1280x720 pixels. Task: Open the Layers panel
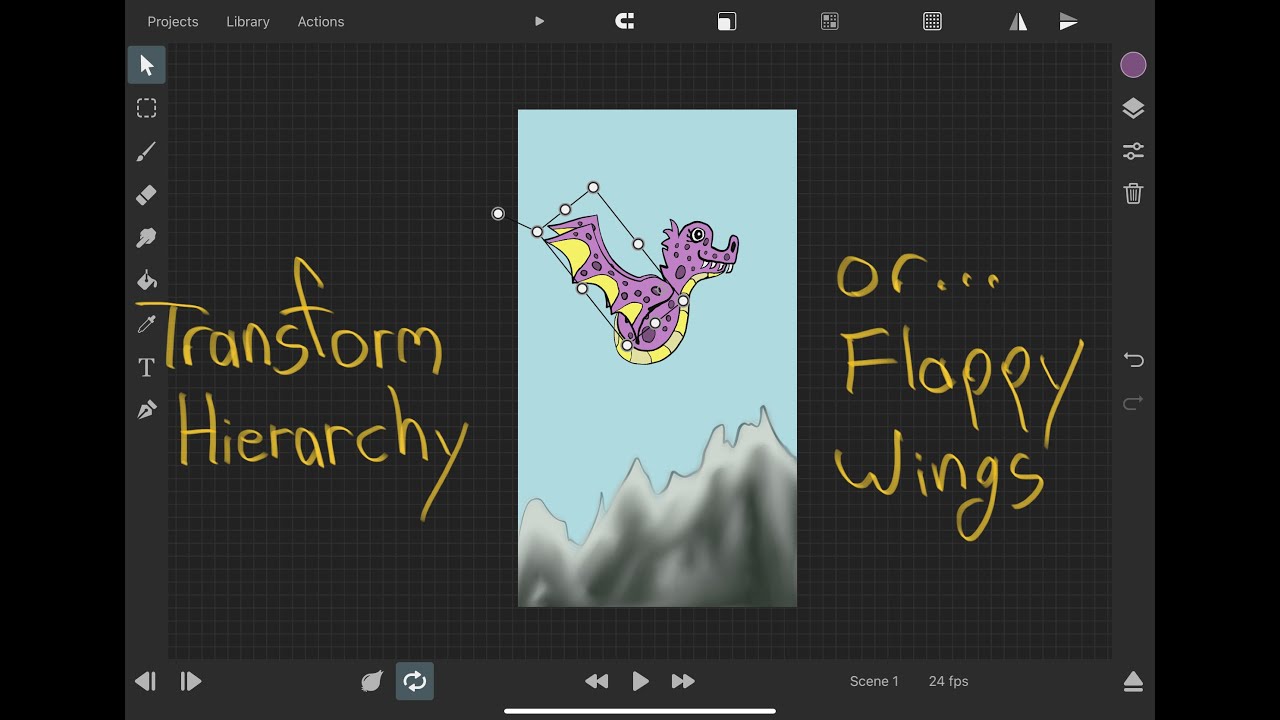tap(1133, 108)
